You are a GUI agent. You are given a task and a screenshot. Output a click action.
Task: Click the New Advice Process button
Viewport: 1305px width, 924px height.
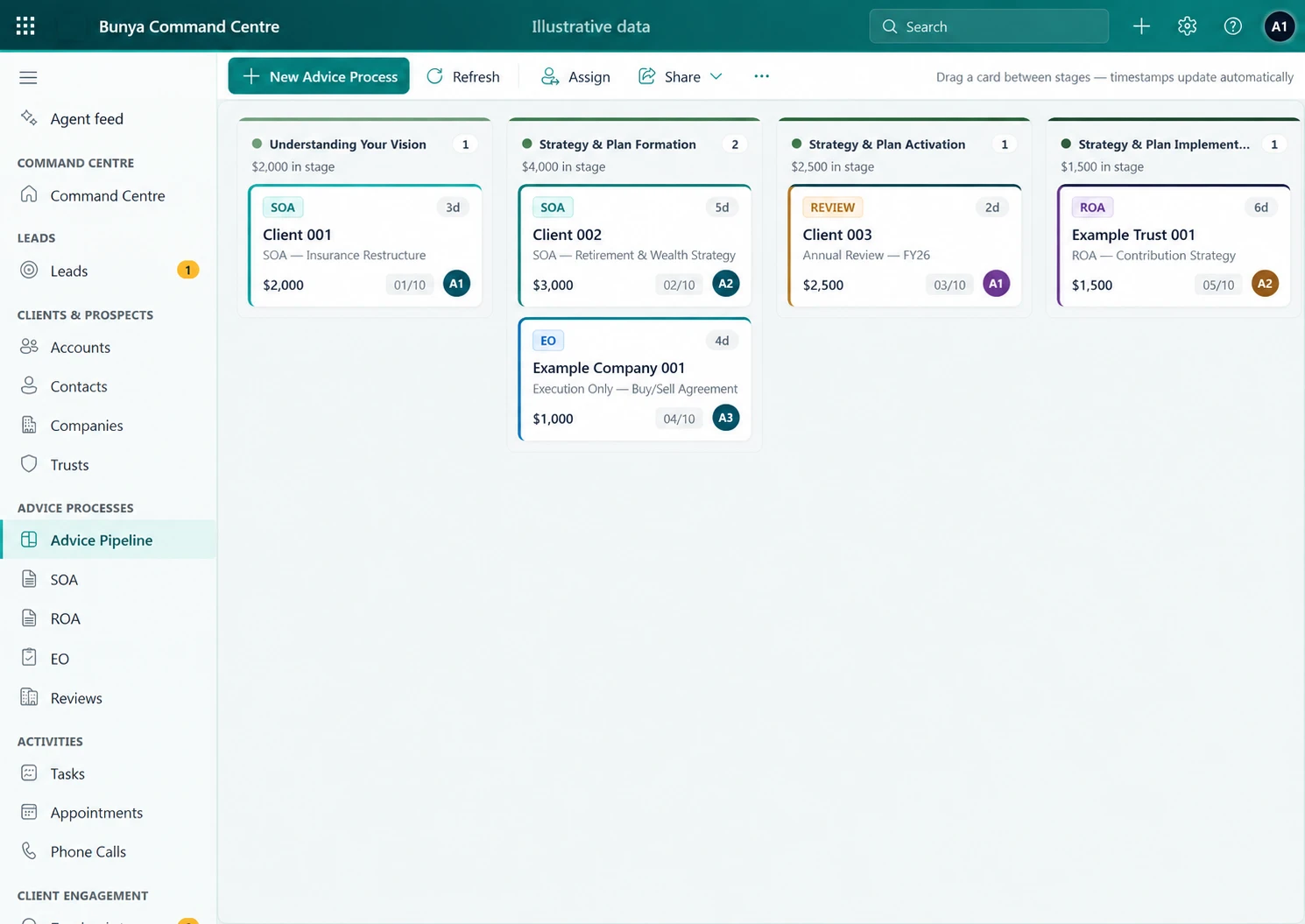click(319, 76)
